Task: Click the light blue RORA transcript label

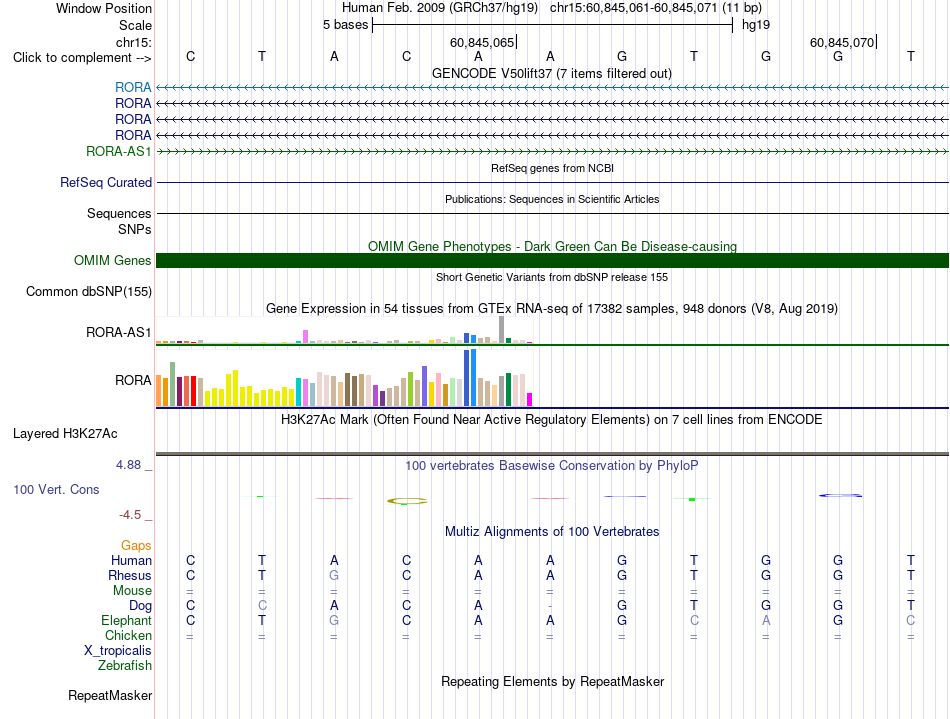Action: (133, 88)
